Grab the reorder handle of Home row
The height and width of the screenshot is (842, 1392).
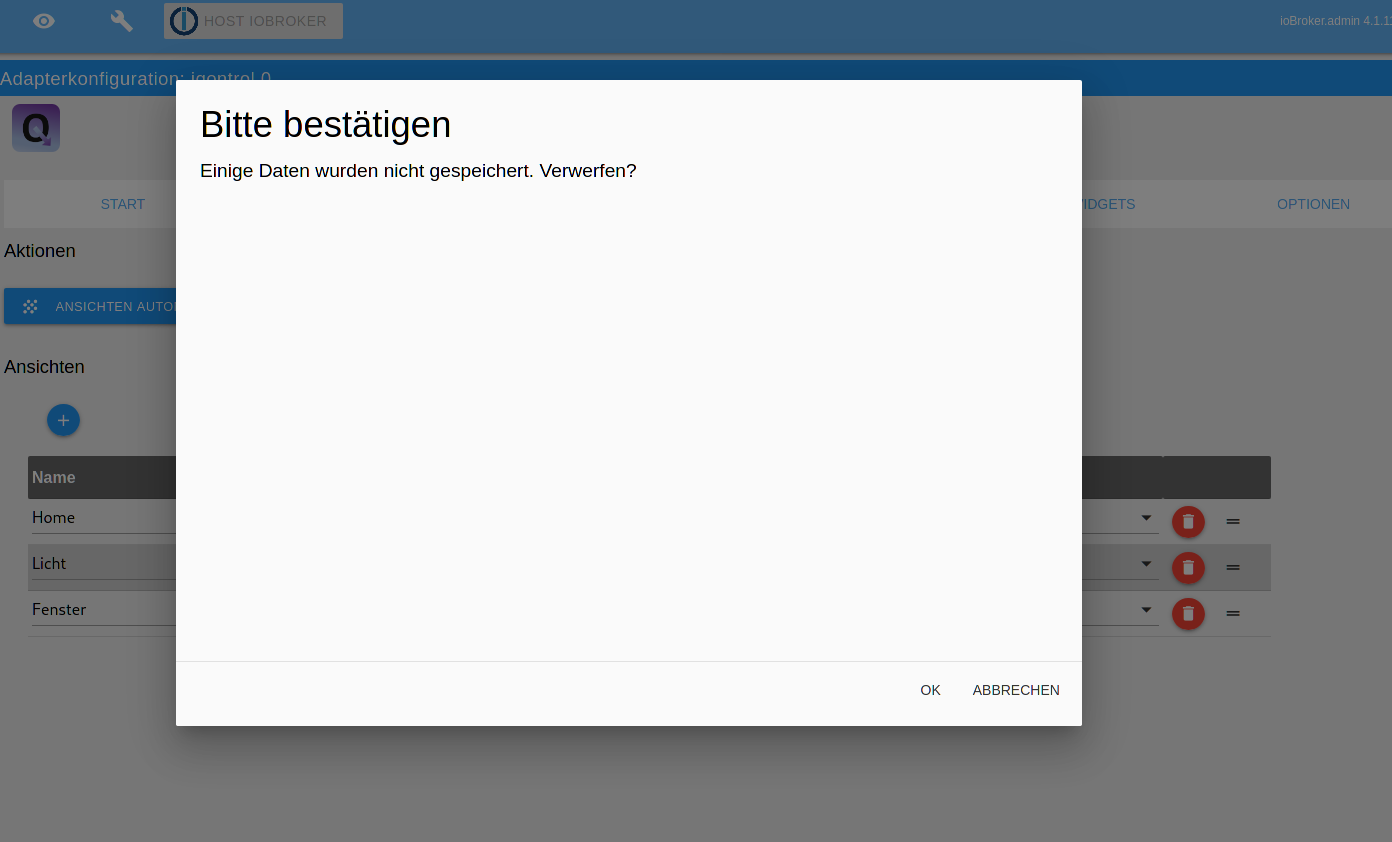1233,521
